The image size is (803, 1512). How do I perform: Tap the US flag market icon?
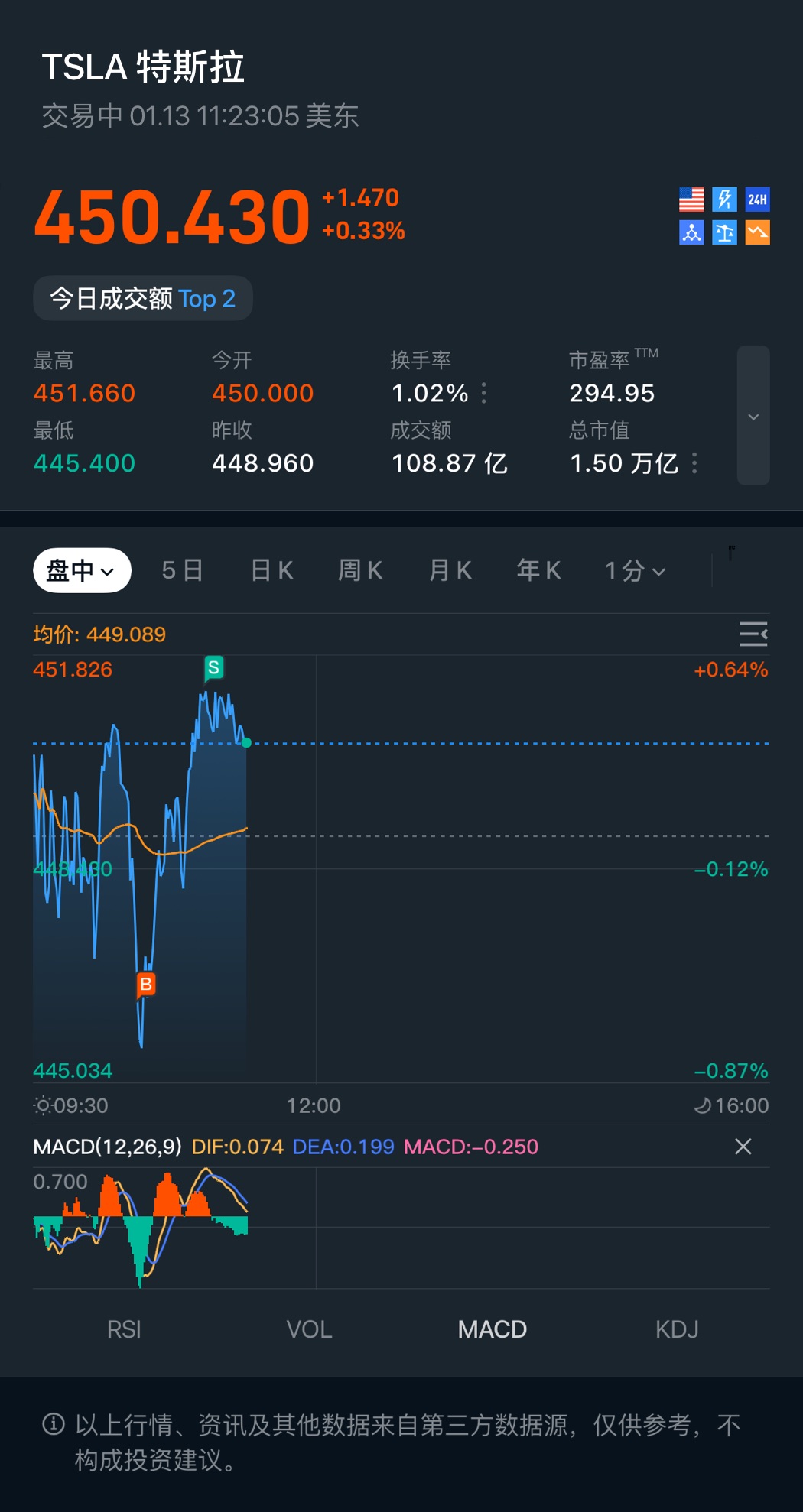691,200
